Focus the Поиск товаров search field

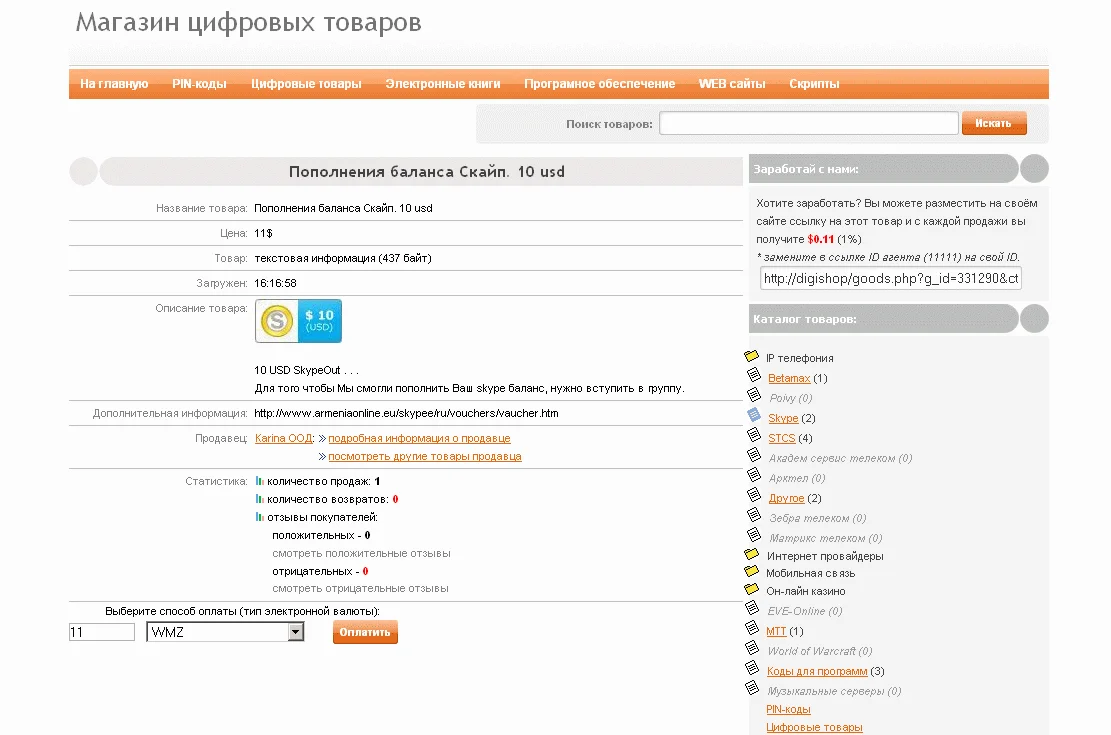coord(808,123)
